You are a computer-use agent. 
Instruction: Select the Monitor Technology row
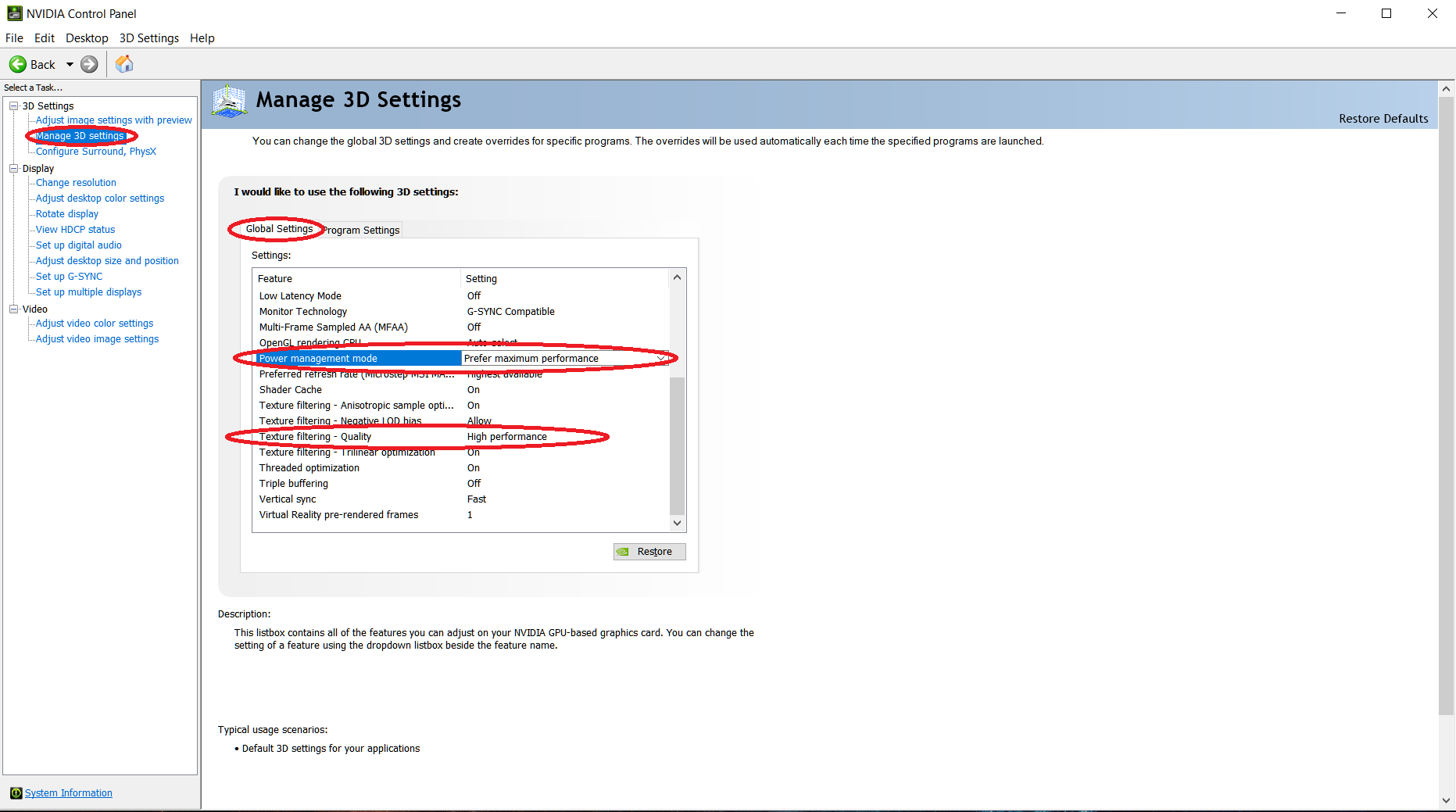pyautogui.click(x=461, y=312)
